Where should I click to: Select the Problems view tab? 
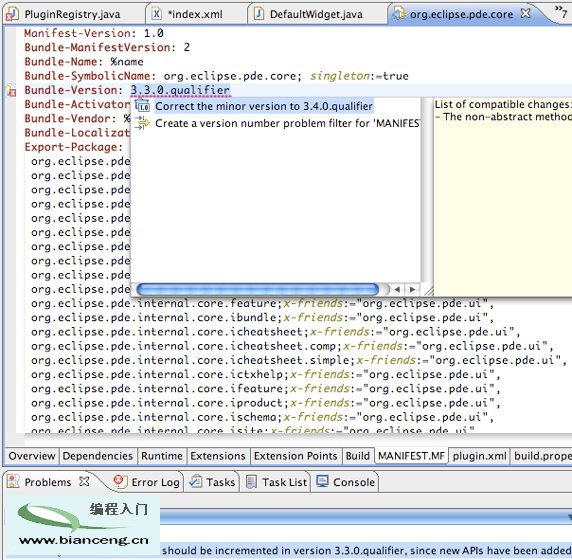(x=47, y=482)
